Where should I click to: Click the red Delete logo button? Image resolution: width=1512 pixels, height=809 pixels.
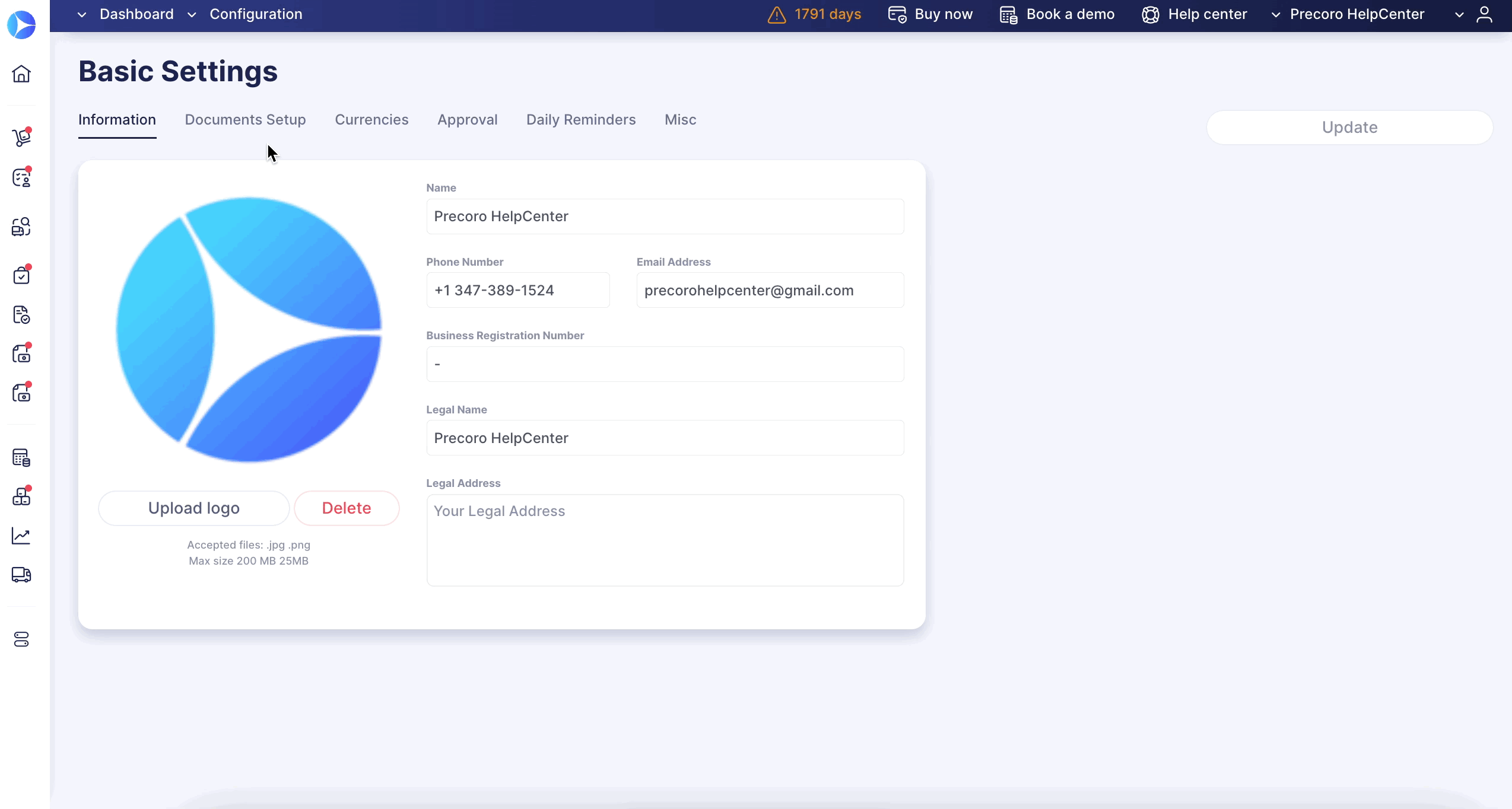(x=347, y=508)
